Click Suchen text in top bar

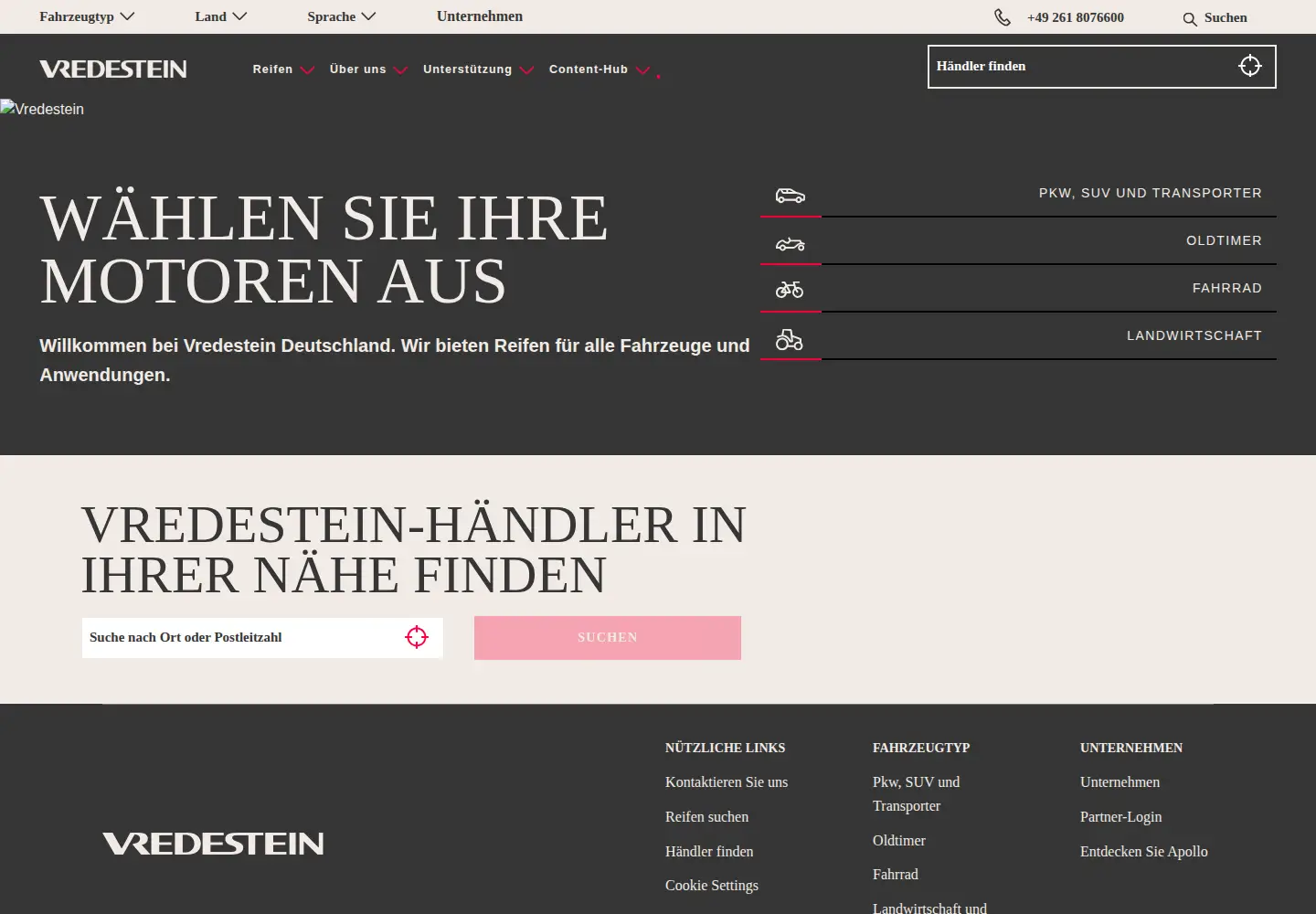(1226, 17)
